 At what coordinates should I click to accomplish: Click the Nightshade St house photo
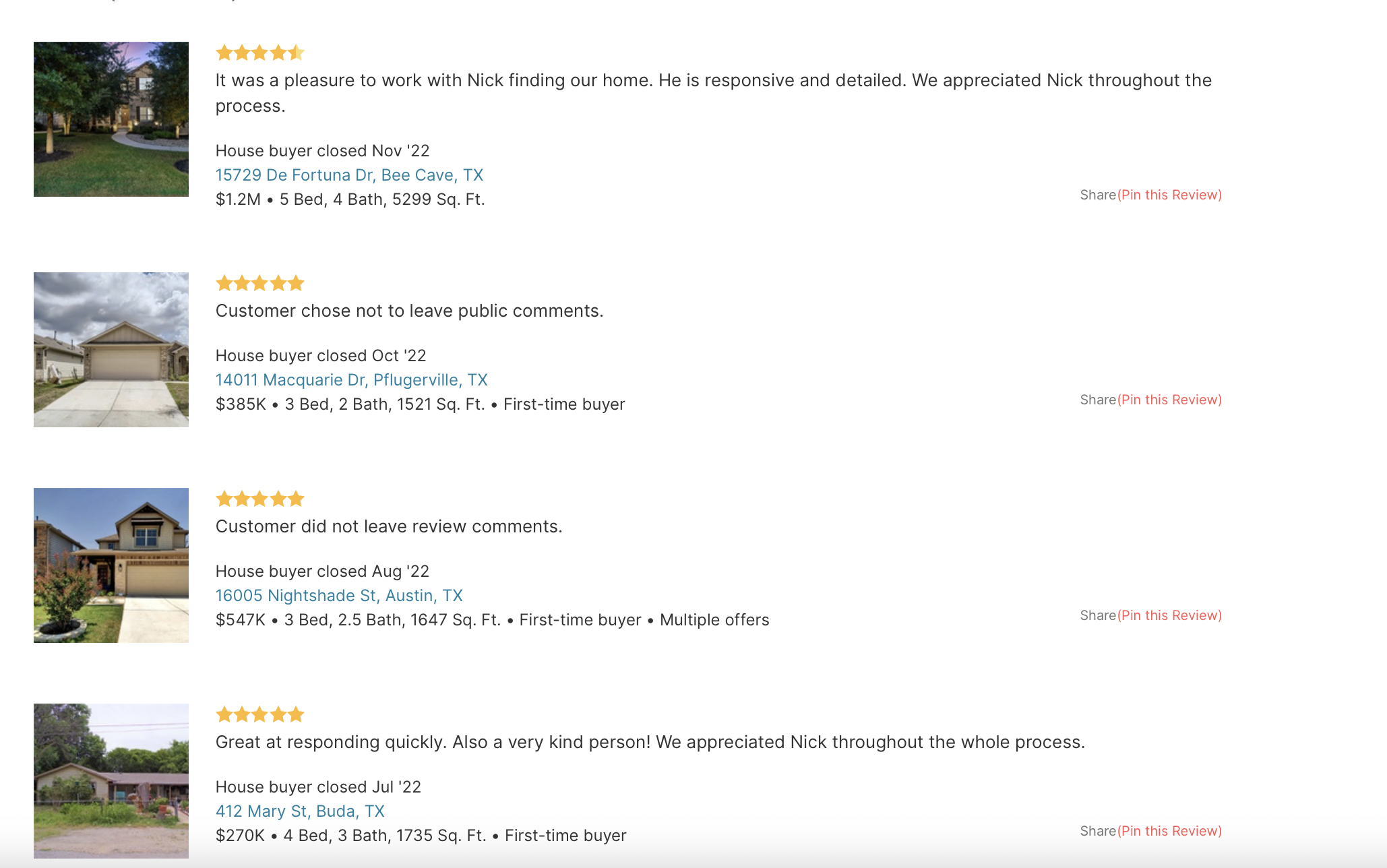tap(111, 565)
